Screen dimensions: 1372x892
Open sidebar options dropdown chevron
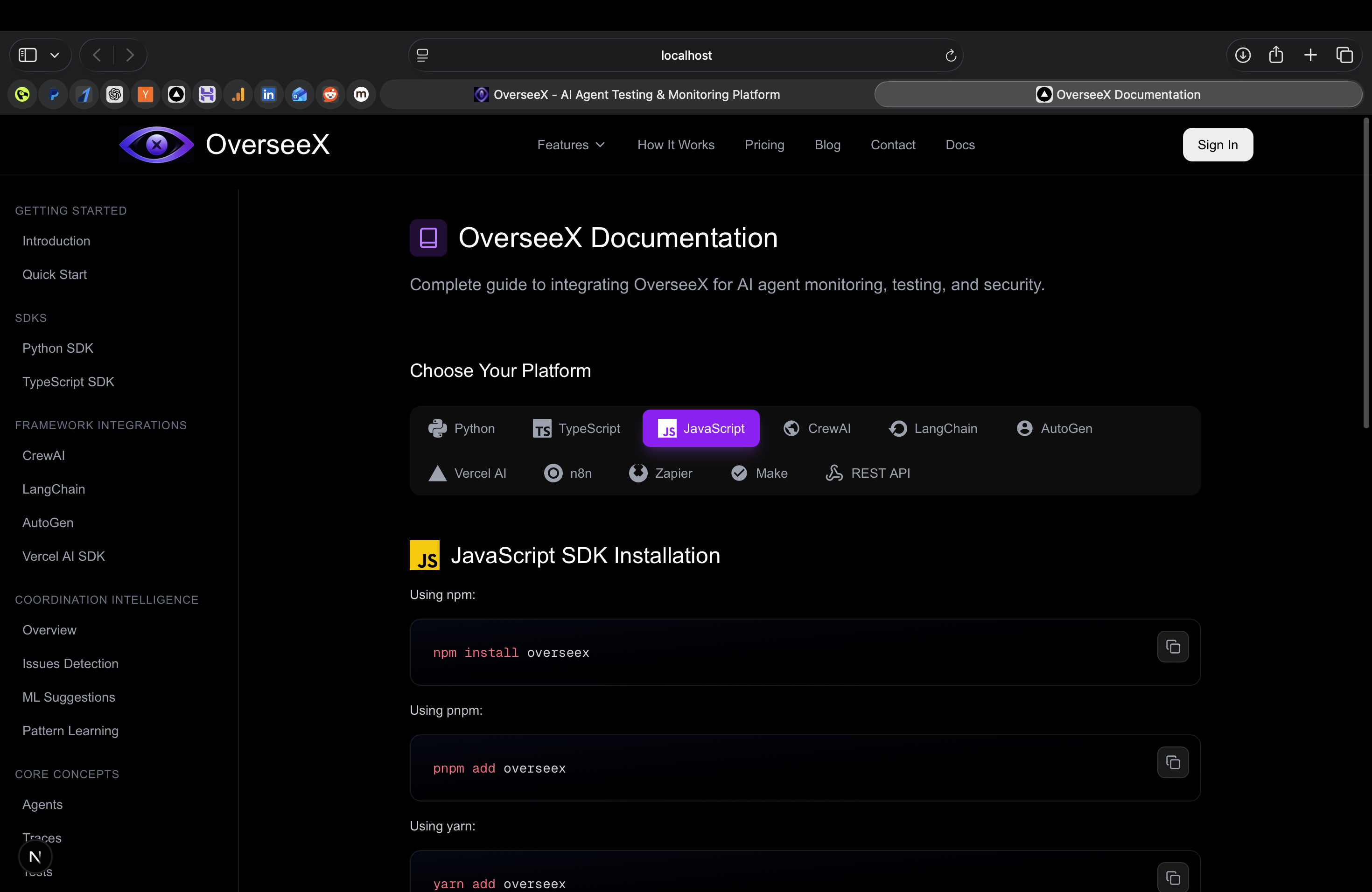point(55,56)
